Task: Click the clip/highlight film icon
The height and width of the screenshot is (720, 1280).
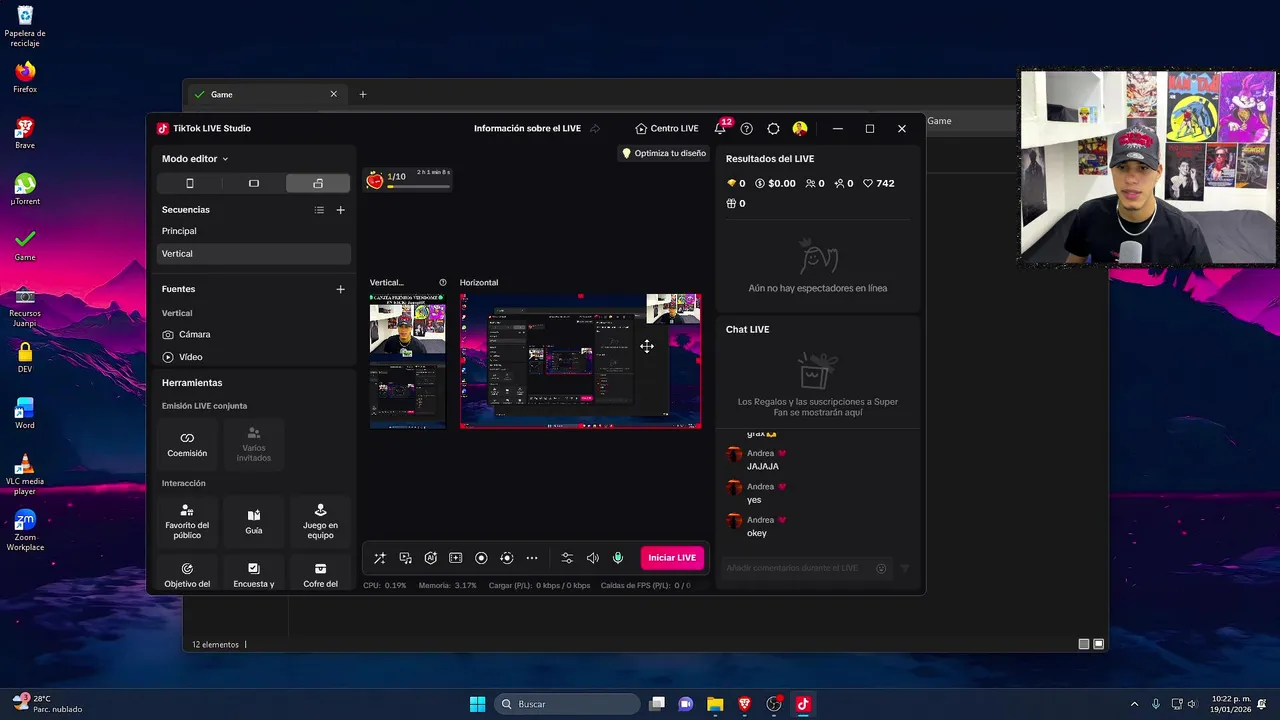Action: 456,558
